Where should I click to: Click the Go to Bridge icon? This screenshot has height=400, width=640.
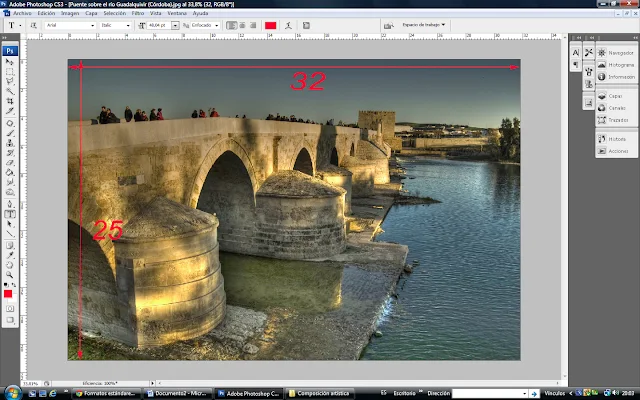pyautogui.click(x=389, y=25)
